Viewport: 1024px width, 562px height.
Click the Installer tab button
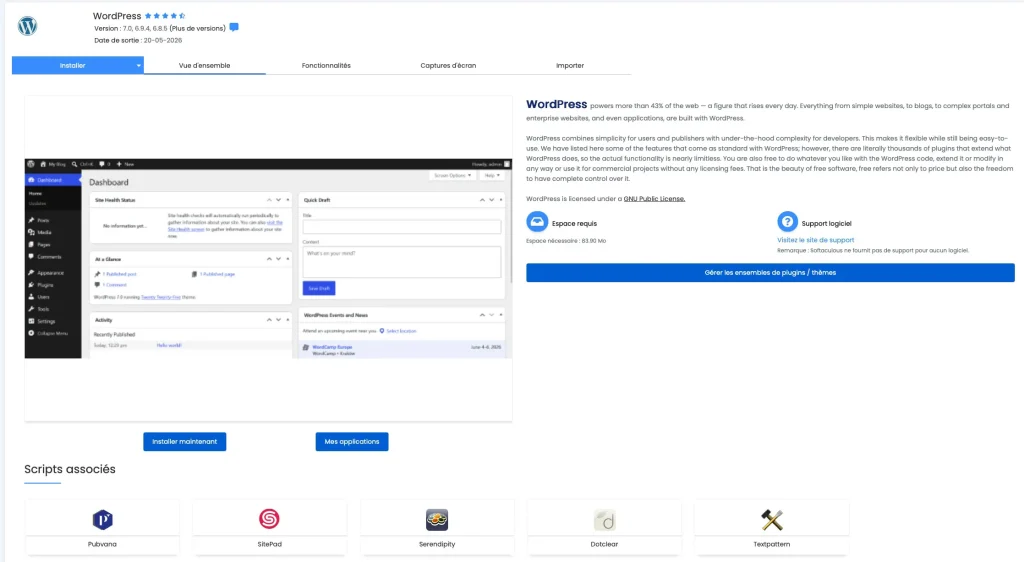[x=72, y=65]
